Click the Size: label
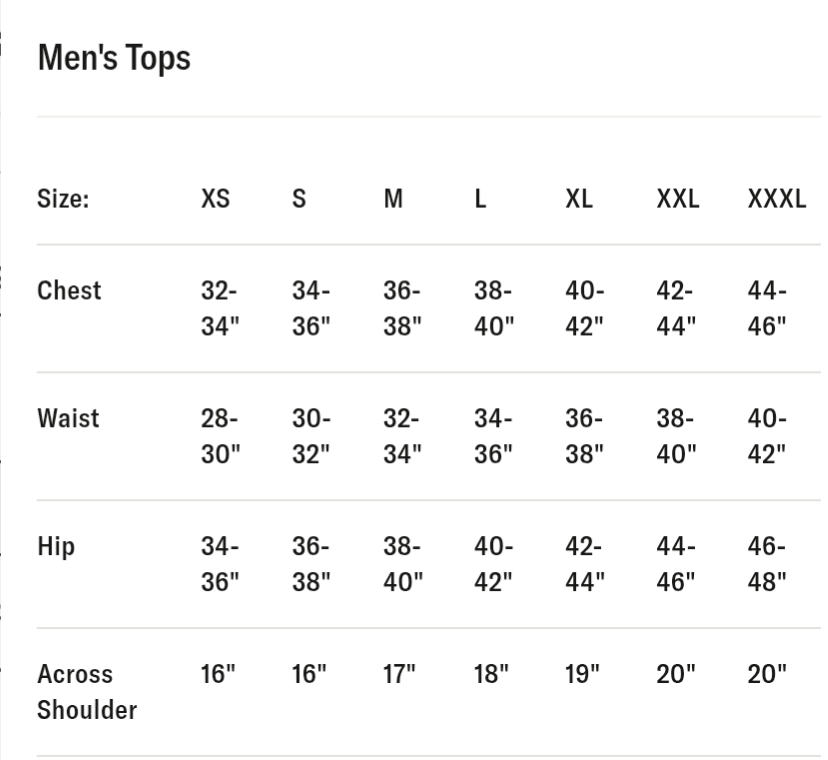Screen dimensions: 828x760 [x=63, y=199]
